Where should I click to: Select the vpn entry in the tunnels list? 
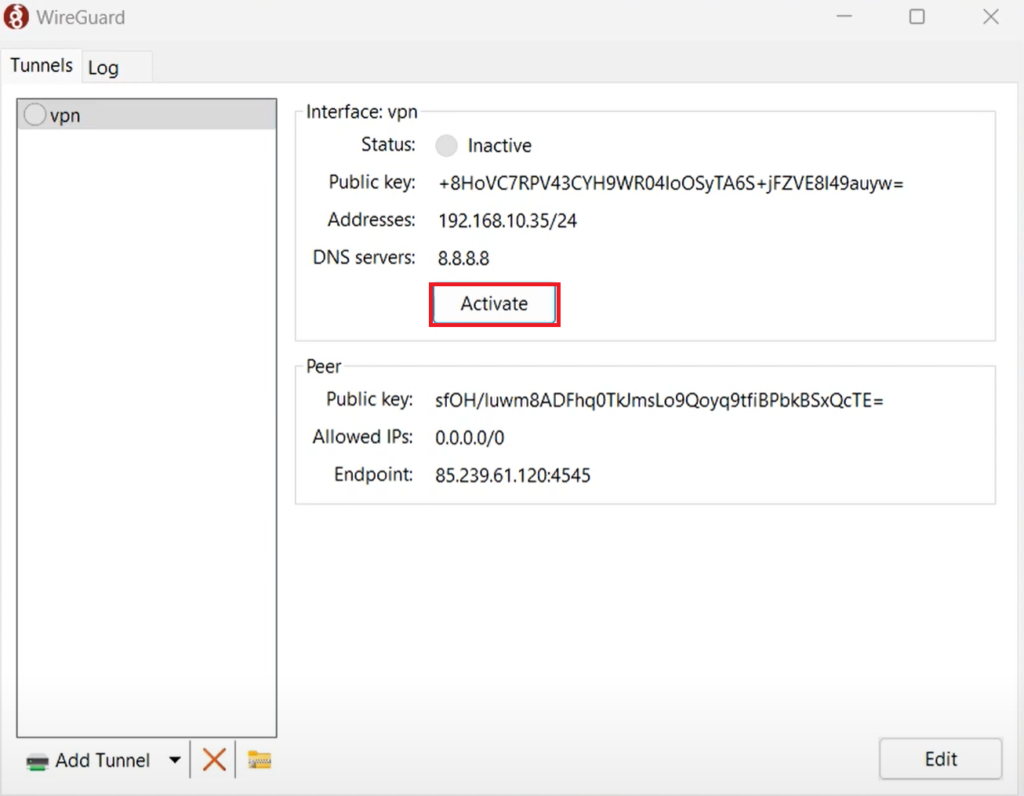point(146,114)
